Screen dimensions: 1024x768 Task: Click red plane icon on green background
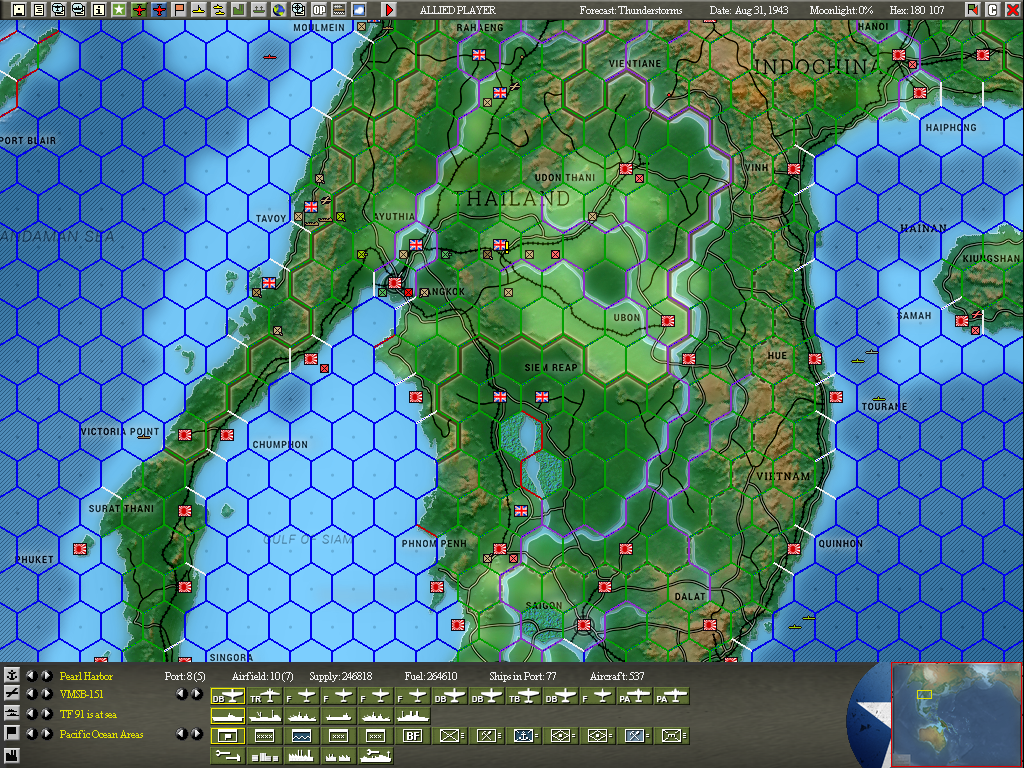138,9
